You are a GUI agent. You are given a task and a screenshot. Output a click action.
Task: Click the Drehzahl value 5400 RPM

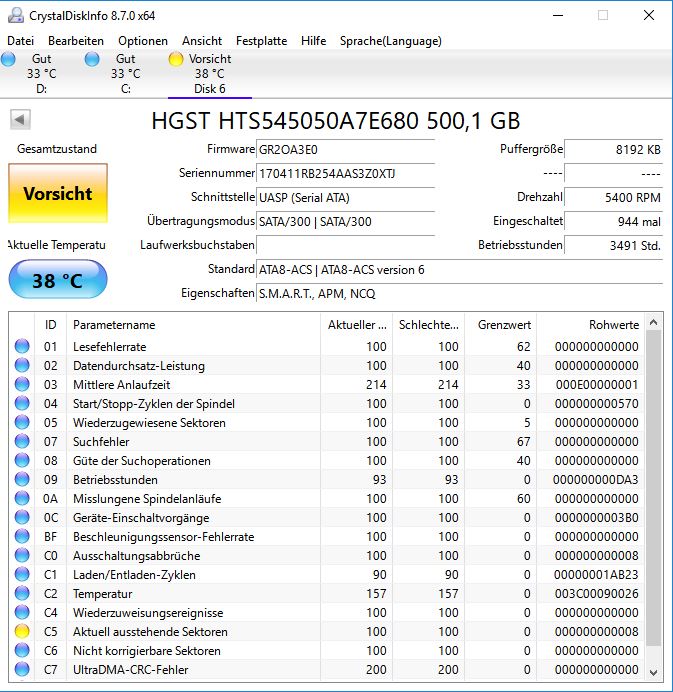coord(613,197)
